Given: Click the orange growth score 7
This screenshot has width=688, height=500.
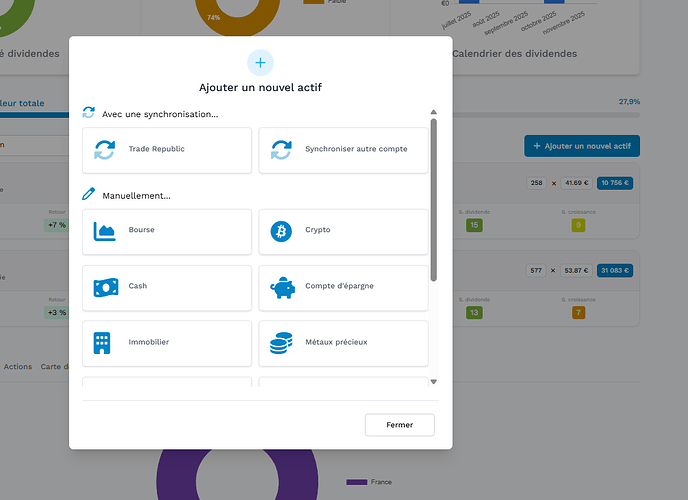Looking at the screenshot, I should 578,312.
